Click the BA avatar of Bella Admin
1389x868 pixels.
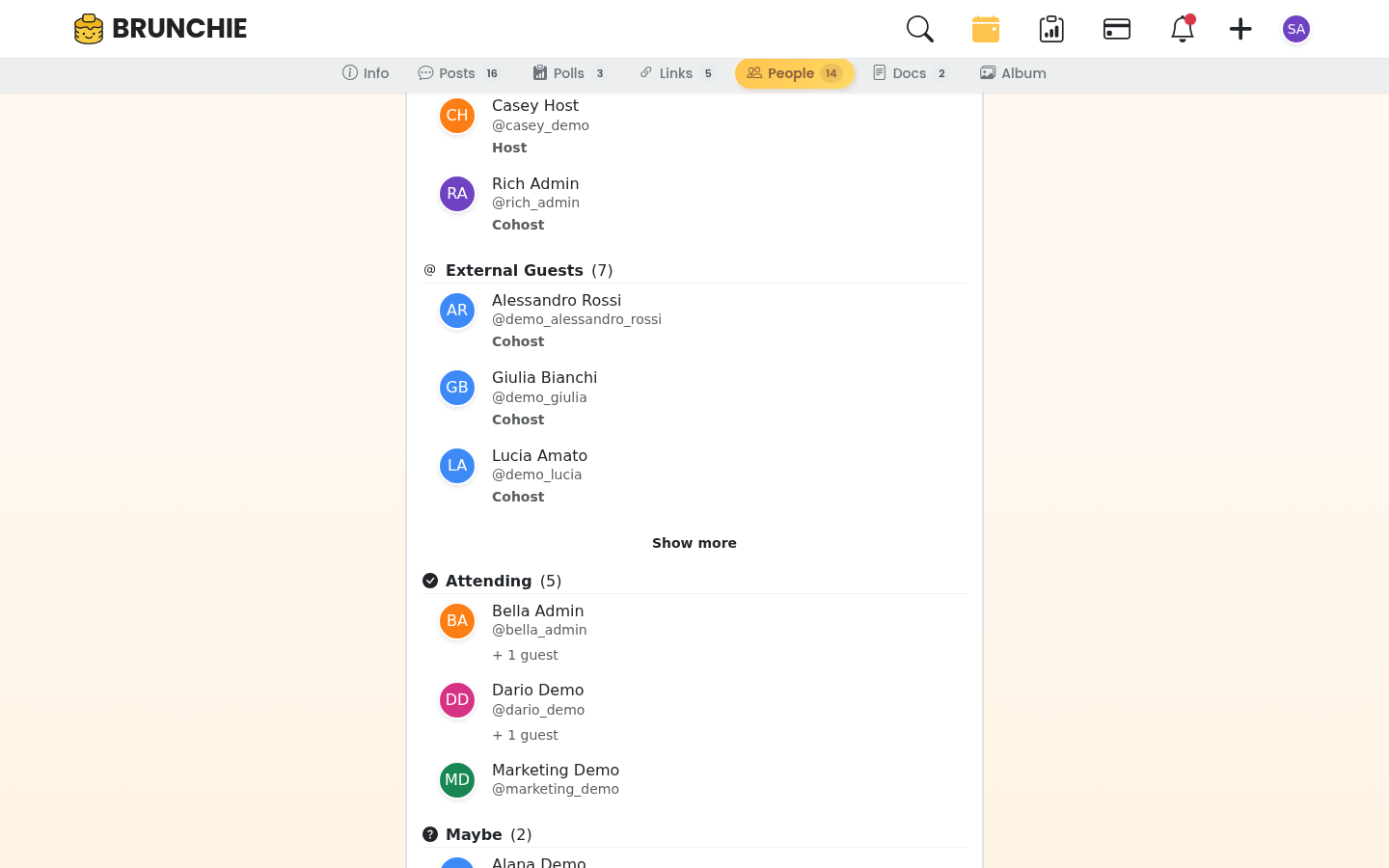pyautogui.click(x=457, y=621)
